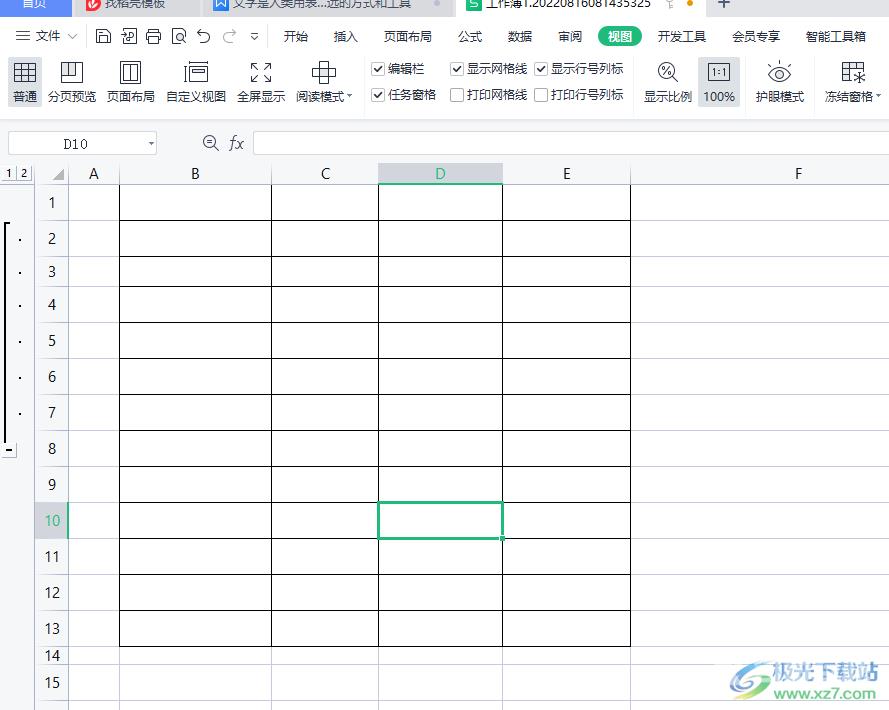Open 自定义视图 custom views
Image resolution: width=889 pixels, height=710 pixels.
click(x=196, y=82)
